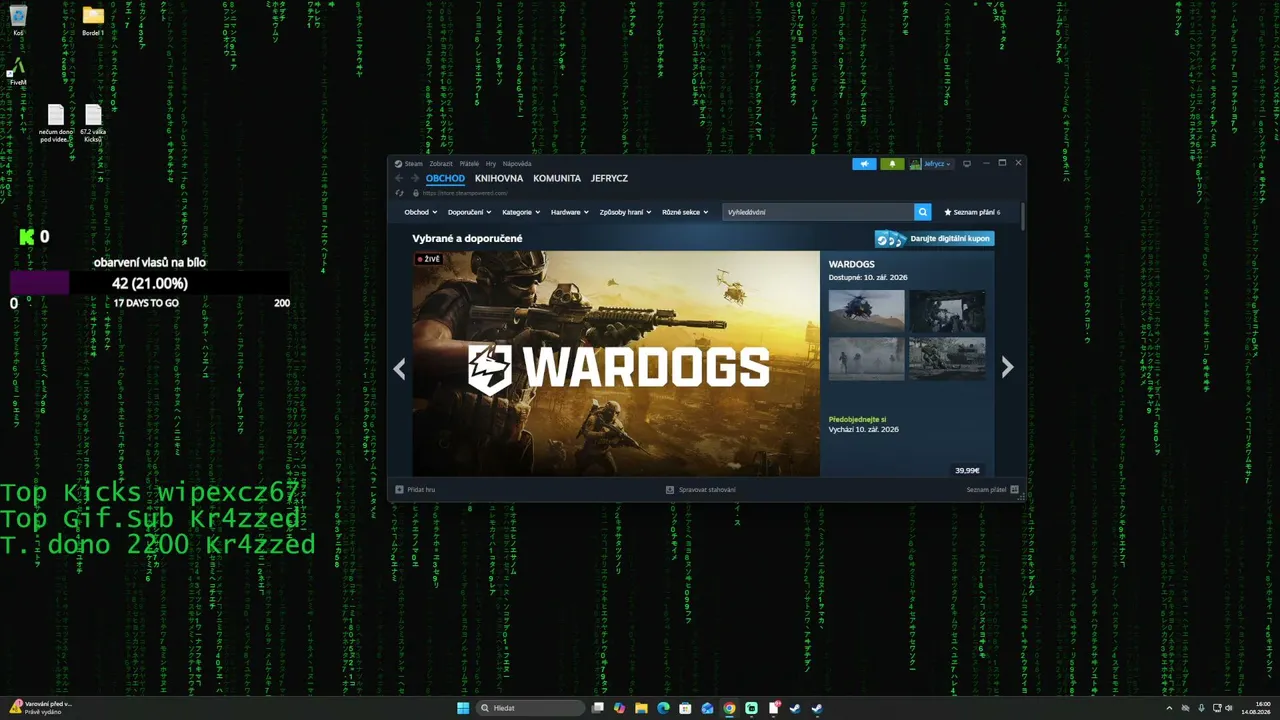Image resolution: width=1280 pixels, height=720 pixels.
Task: Open Seznam přání wishlist link
Action: coord(972,212)
